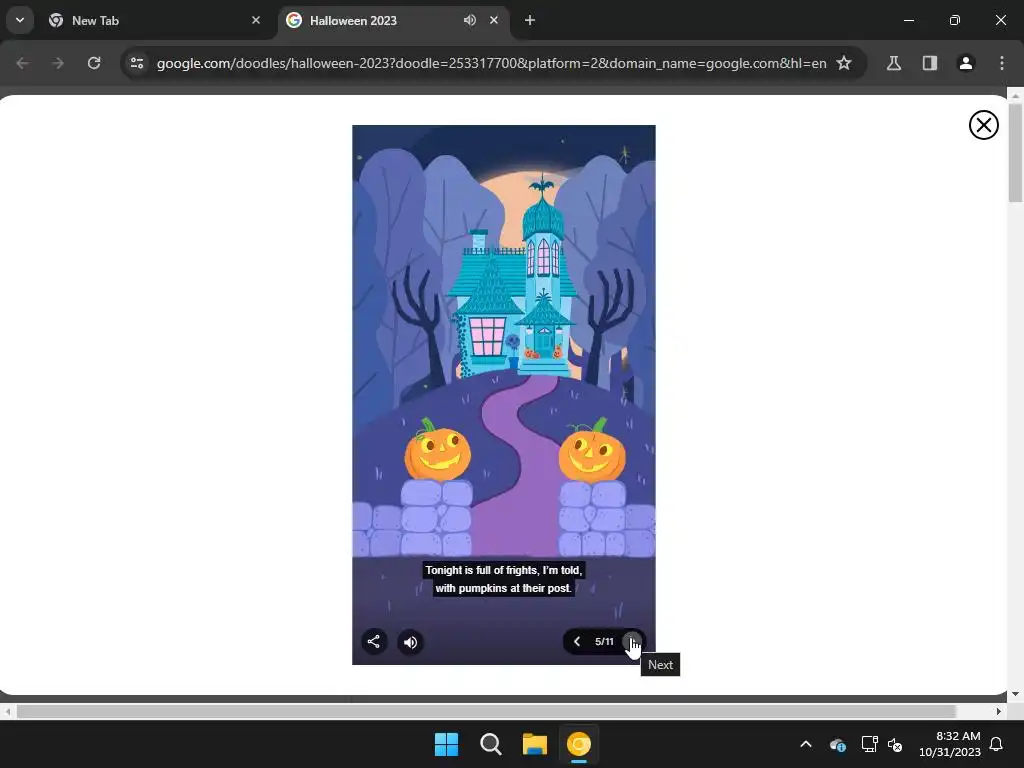The height and width of the screenshot is (768, 1024).
Task: Open a new browser tab
Action: click(x=530, y=20)
